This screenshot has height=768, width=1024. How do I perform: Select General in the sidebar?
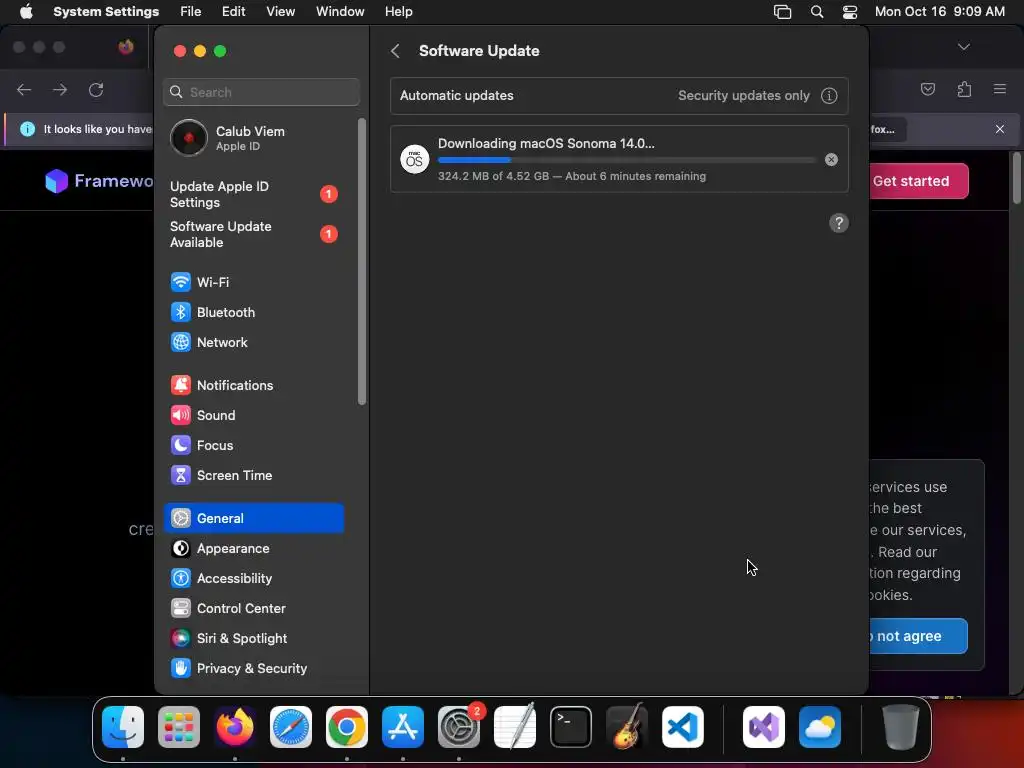pos(253,519)
